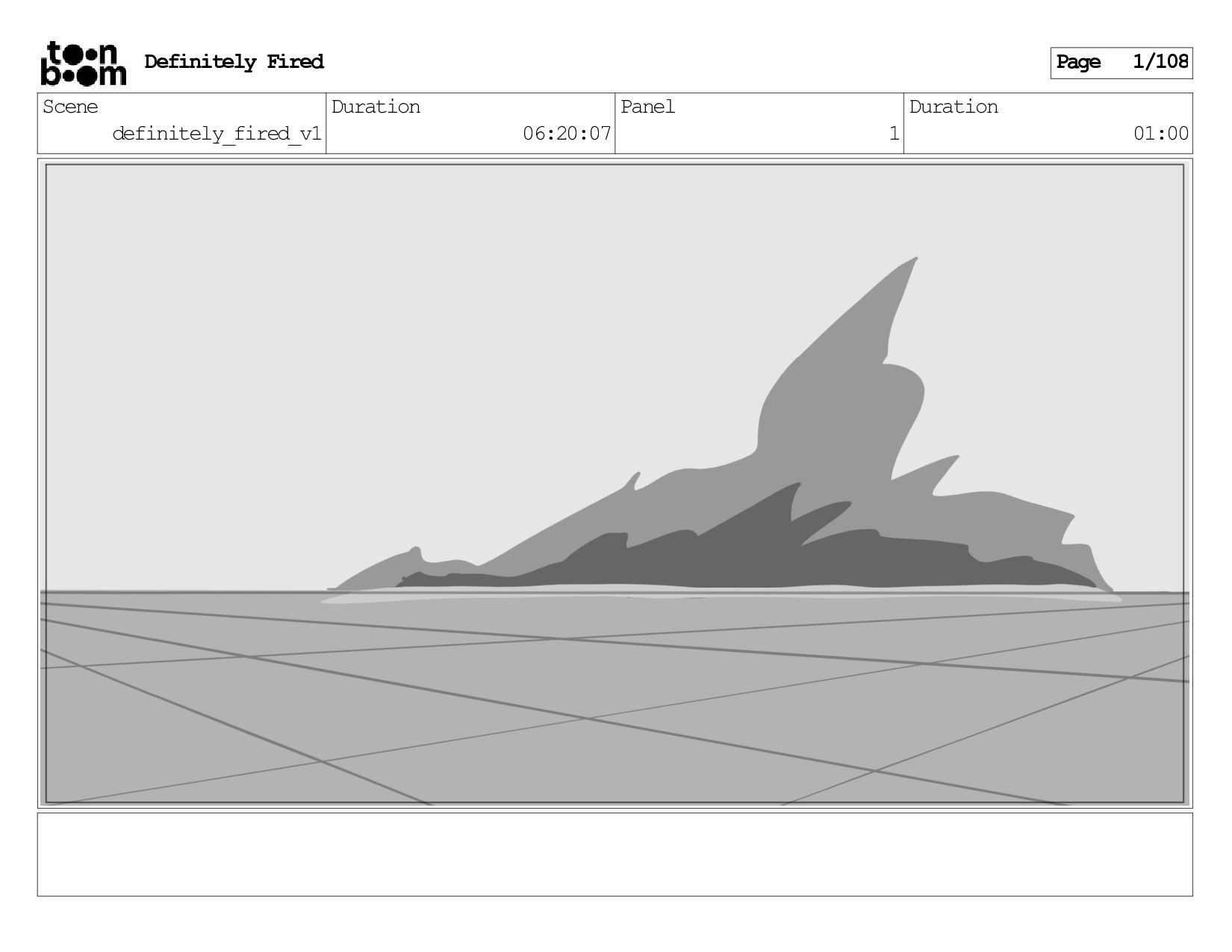Image resolution: width=1232 pixels, height=952 pixels.
Task: Click the scene name 'definitely_fired_v1'
Action: tap(217, 134)
